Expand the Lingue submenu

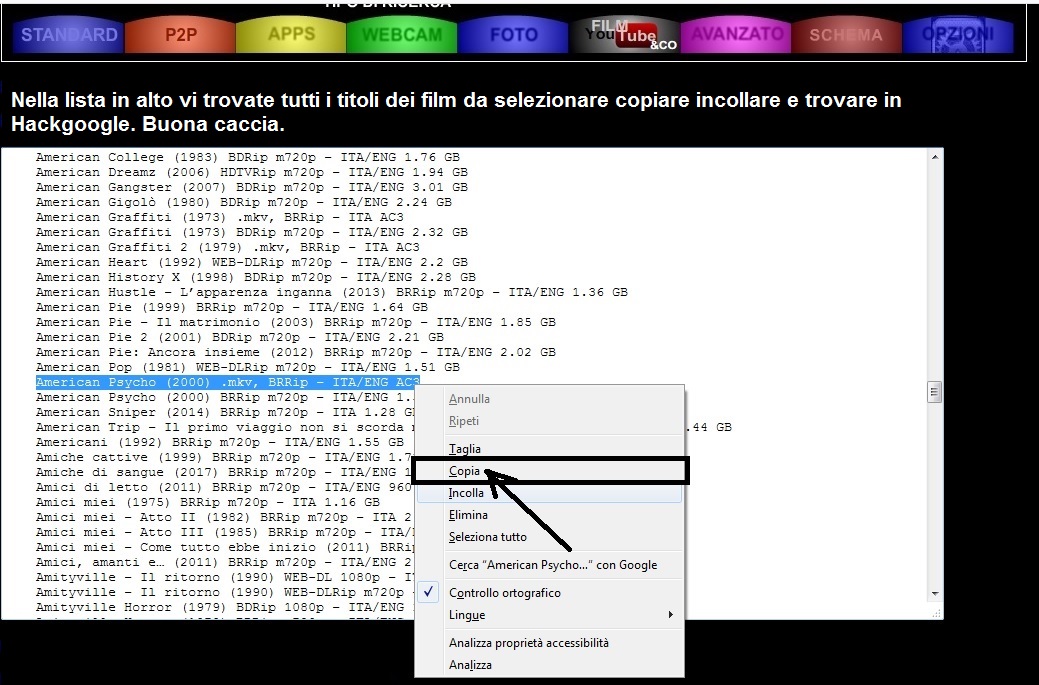549,615
